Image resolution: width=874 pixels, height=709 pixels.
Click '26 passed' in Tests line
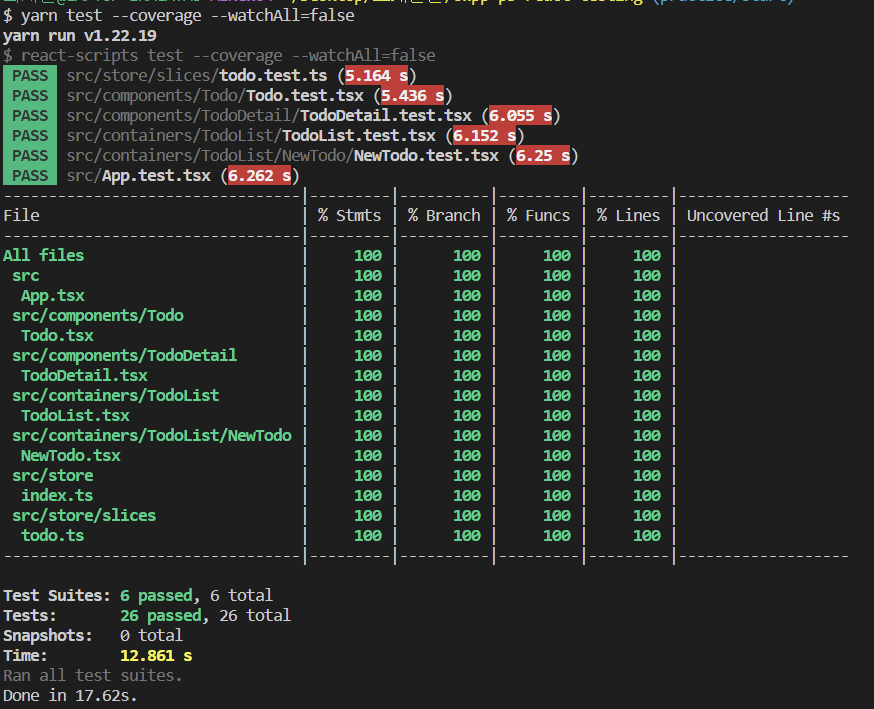click(x=161, y=616)
